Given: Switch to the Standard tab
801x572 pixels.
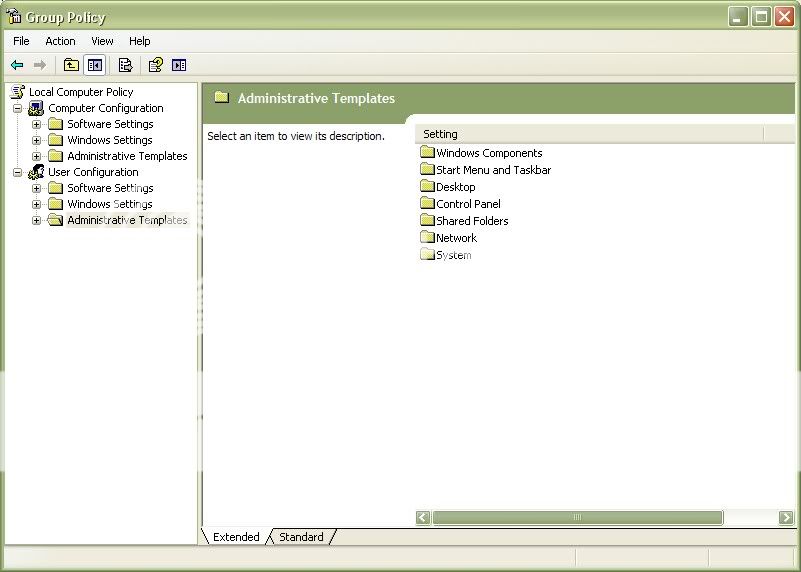Looking at the screenshot, I should [301, 537].
